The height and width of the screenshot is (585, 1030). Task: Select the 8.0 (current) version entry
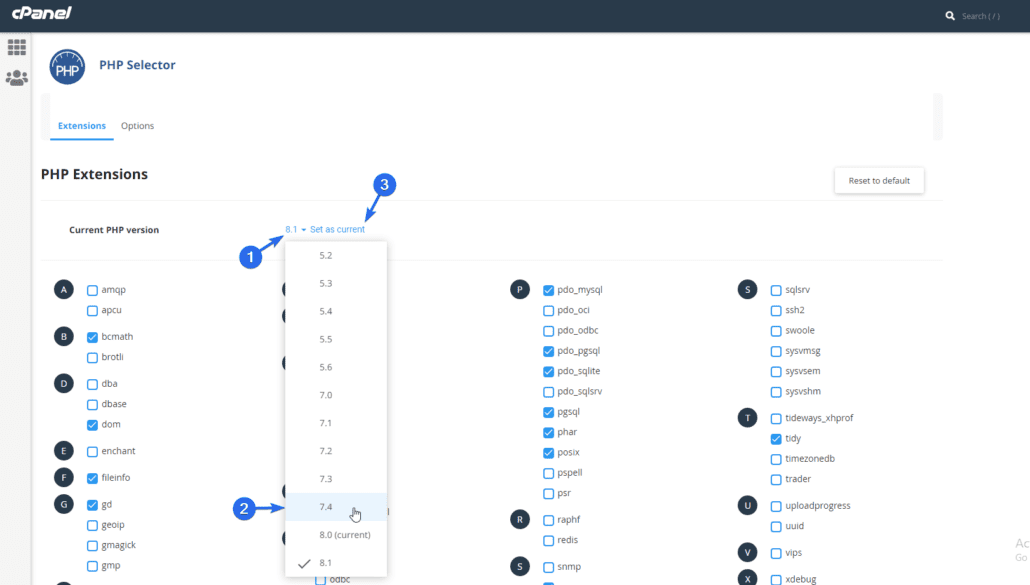tap(336, 535)
